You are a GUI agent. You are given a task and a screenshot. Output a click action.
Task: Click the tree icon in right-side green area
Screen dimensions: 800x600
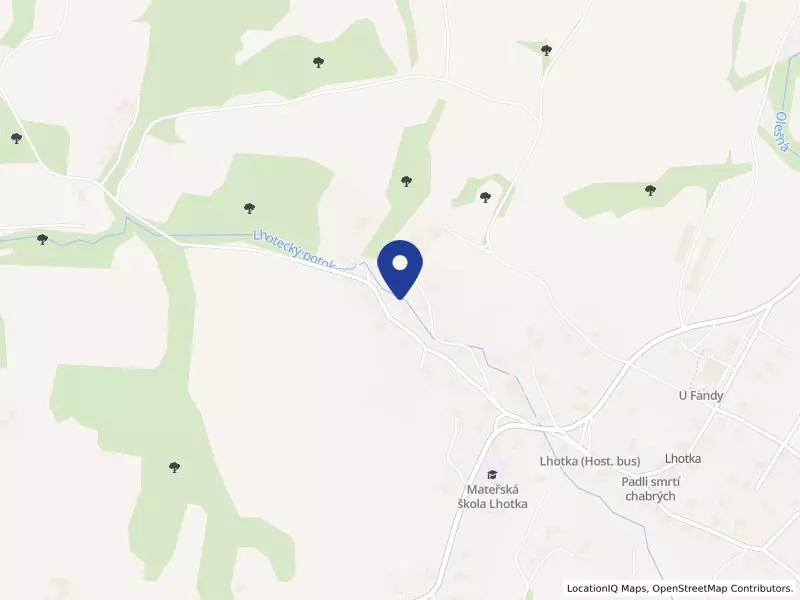[x=650, y=190]
